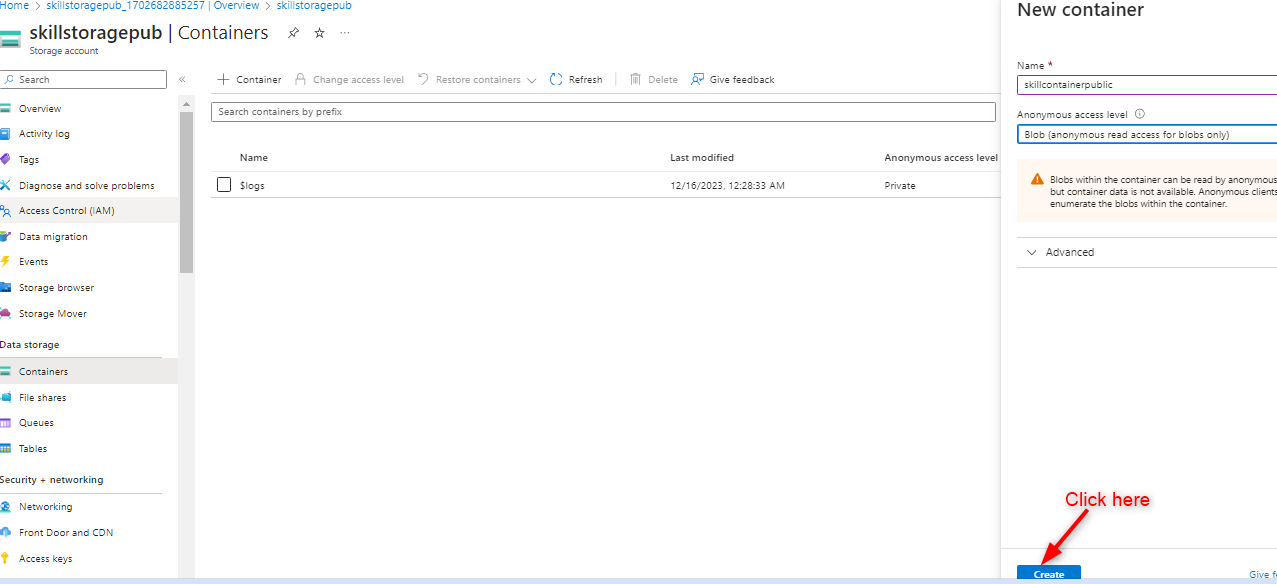Screen dimensions: 1277x584
Task: Sort by the Name column header
Action: (254, 158)
